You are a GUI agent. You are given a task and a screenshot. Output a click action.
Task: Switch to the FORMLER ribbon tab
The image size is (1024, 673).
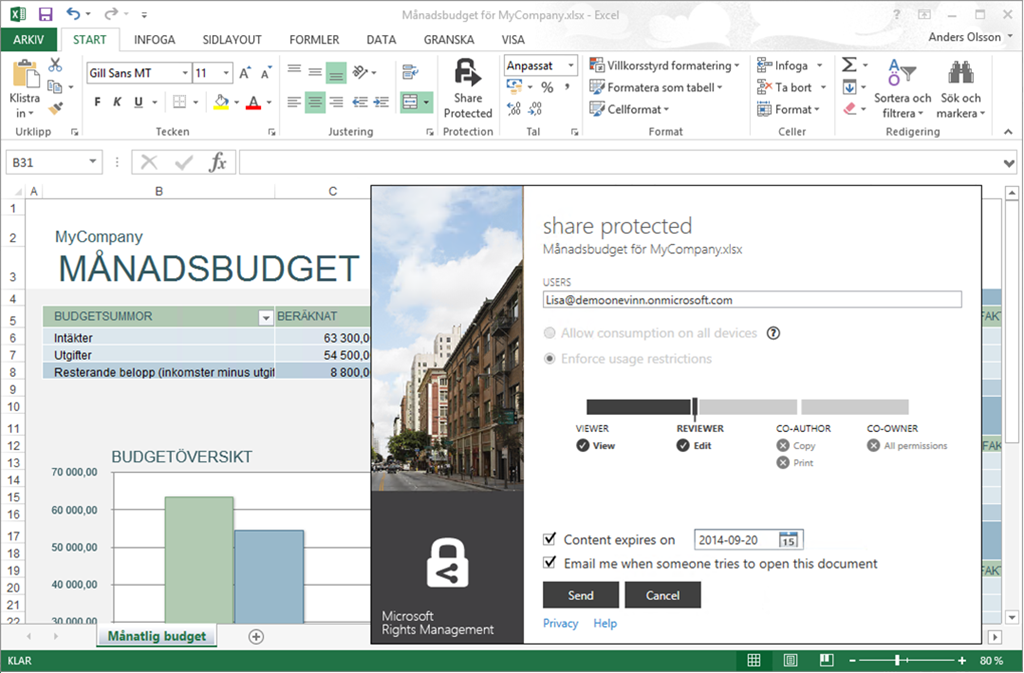(x=314, y=40)
